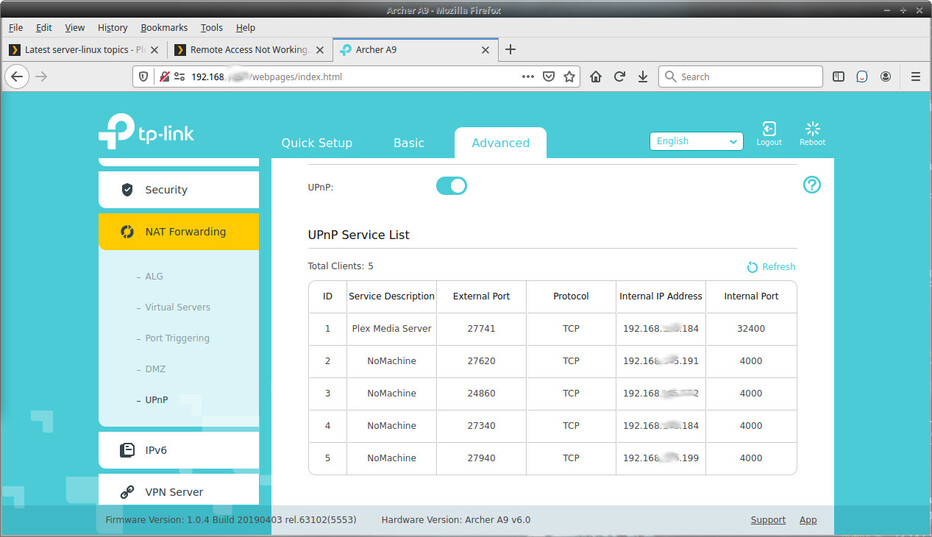The width and height of the screenshot is (932, 537).
Task: Click the blue chat-face extension icon in the toolbar
Action: pos(862,77)
